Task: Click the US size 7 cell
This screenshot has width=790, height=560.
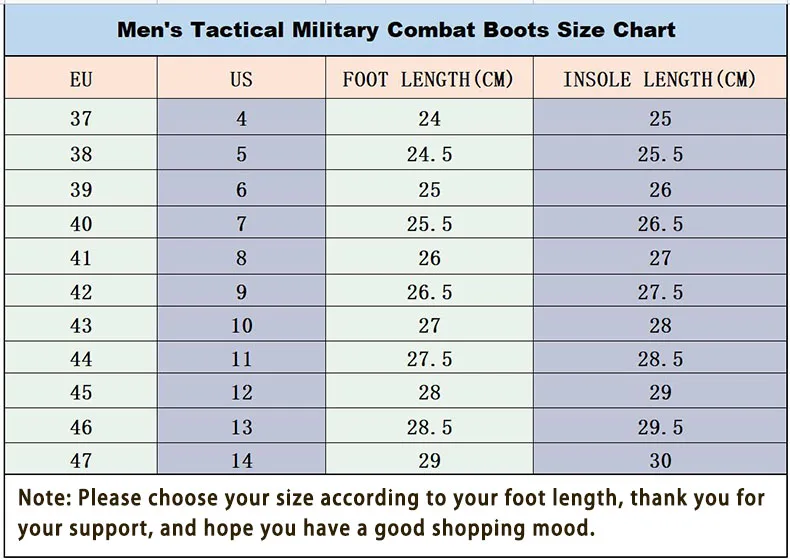Action: coord(241,224)
